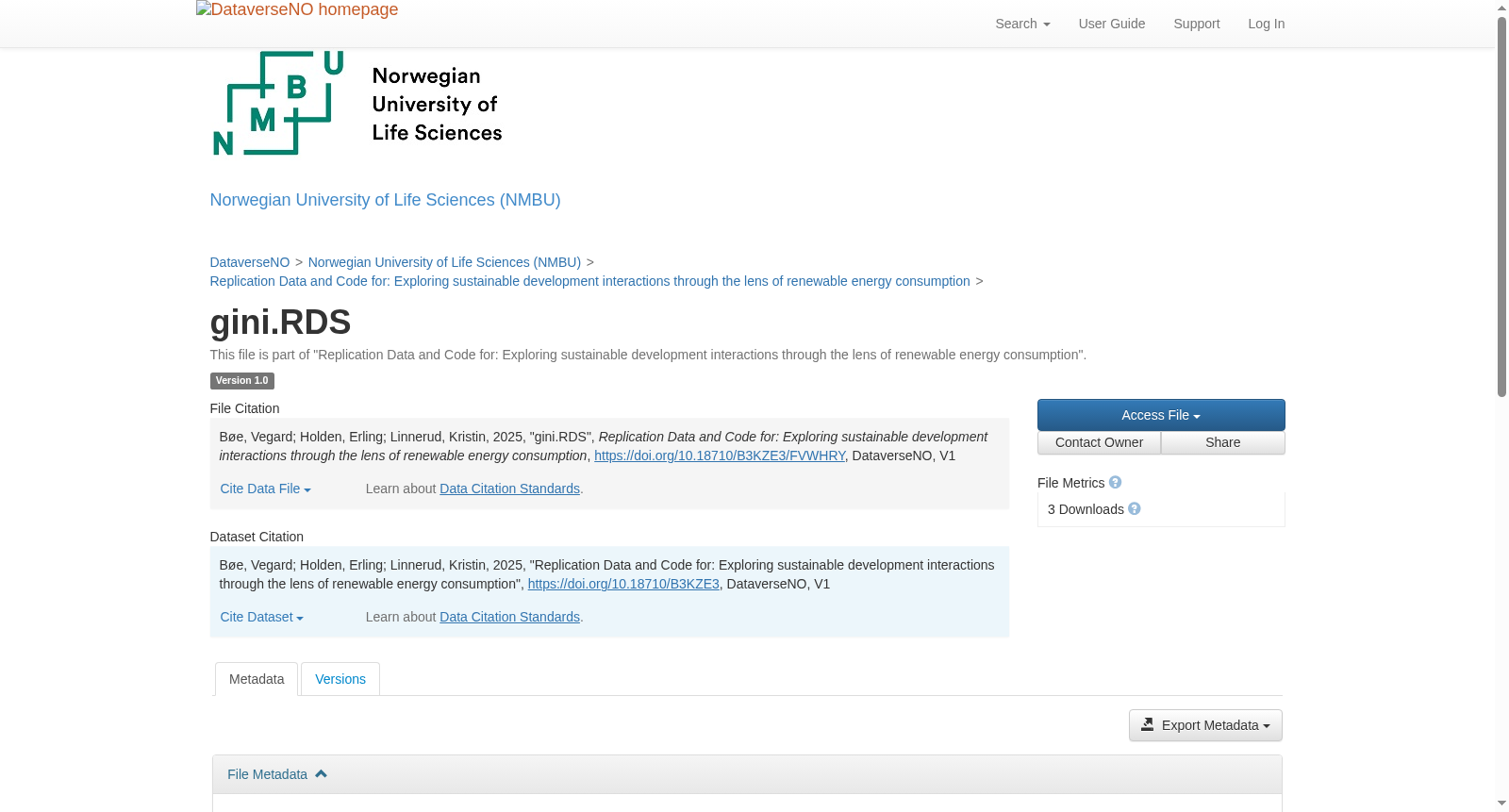This screenshot has width=1509, height=812.
Task: Open the Export Metadata dropdown
Action: (1205, 725)
